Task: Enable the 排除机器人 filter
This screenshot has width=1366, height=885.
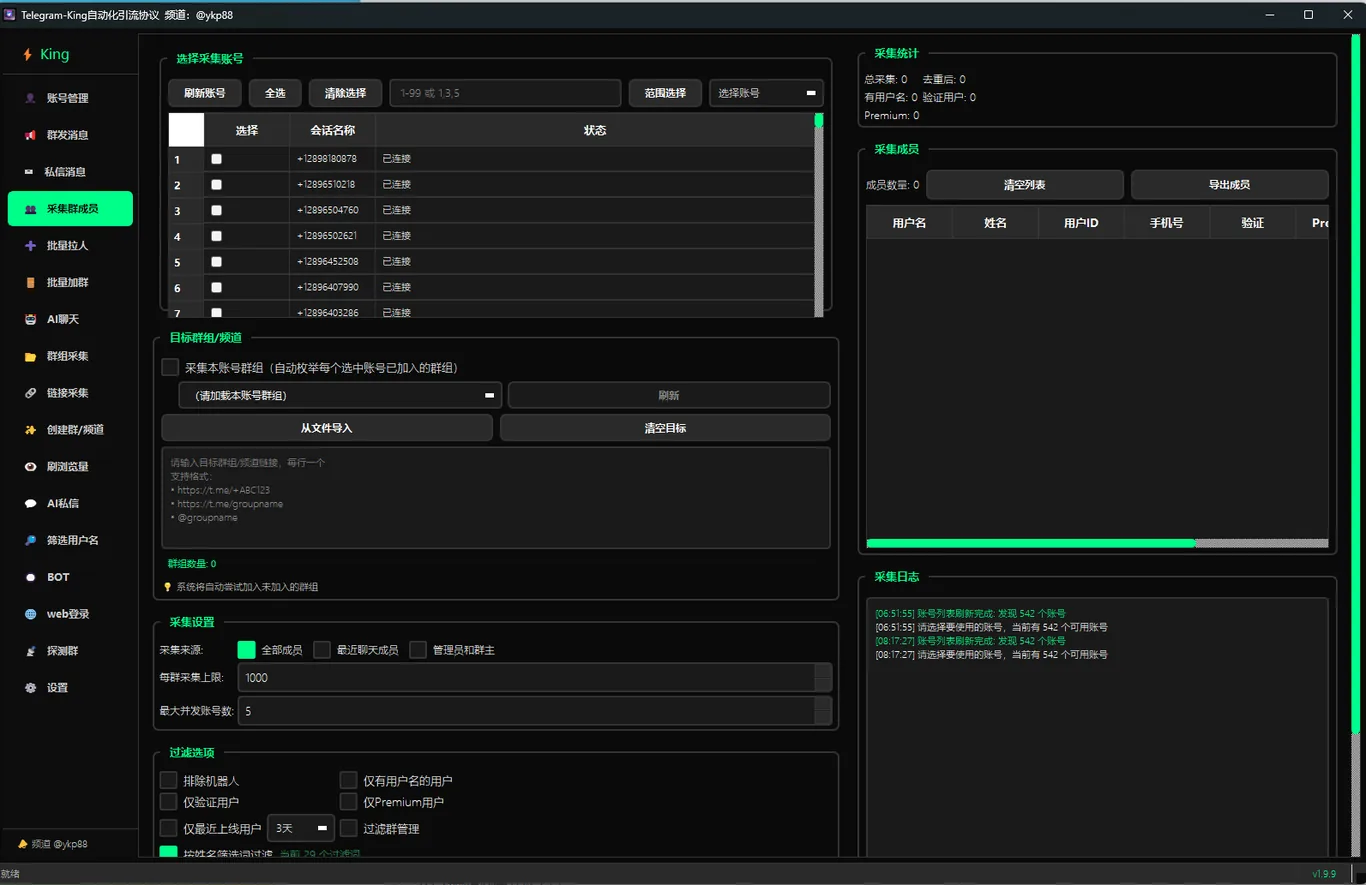Action: tap(169, 780)
